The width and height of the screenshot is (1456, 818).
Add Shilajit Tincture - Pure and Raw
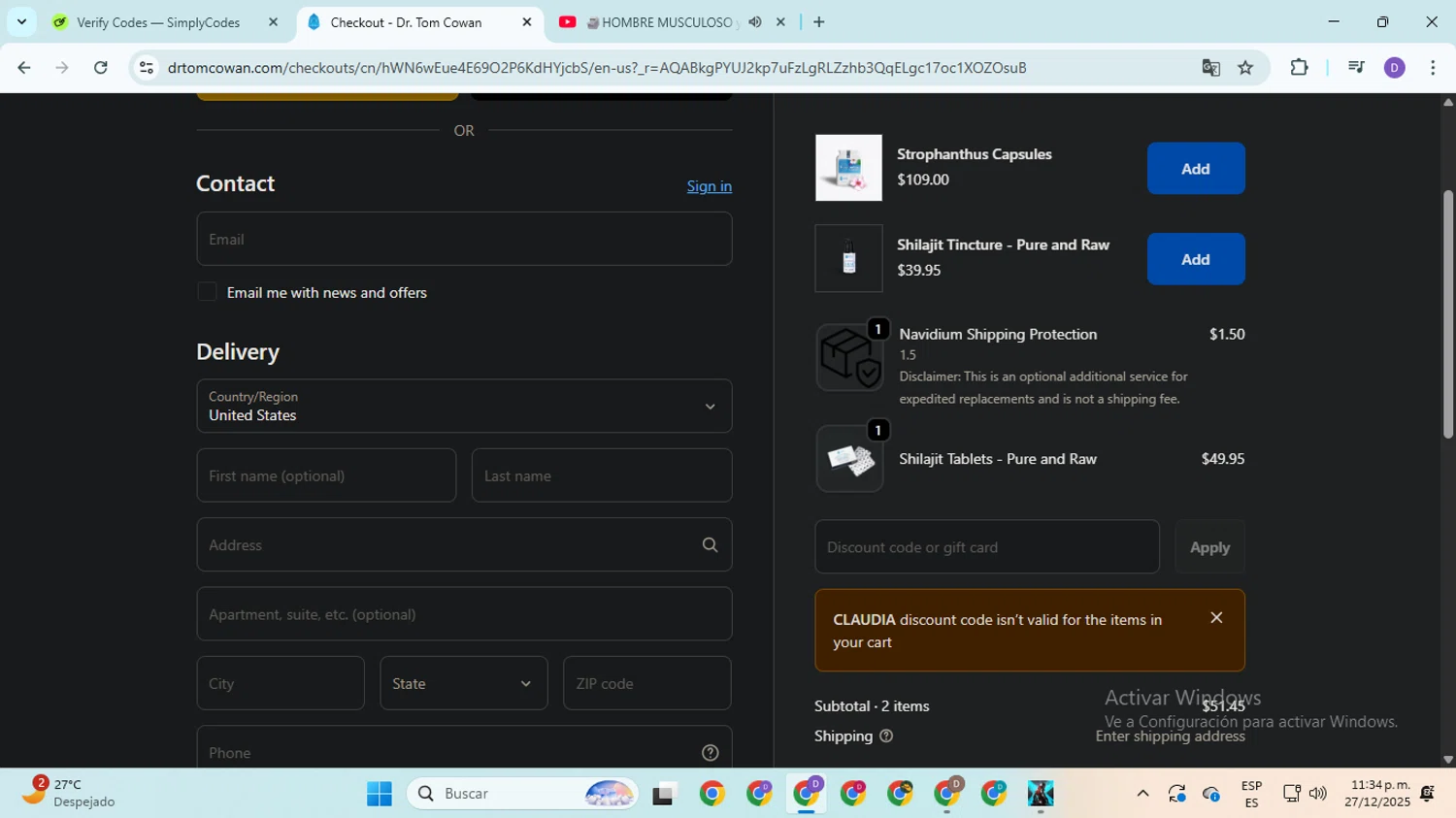1196,259
